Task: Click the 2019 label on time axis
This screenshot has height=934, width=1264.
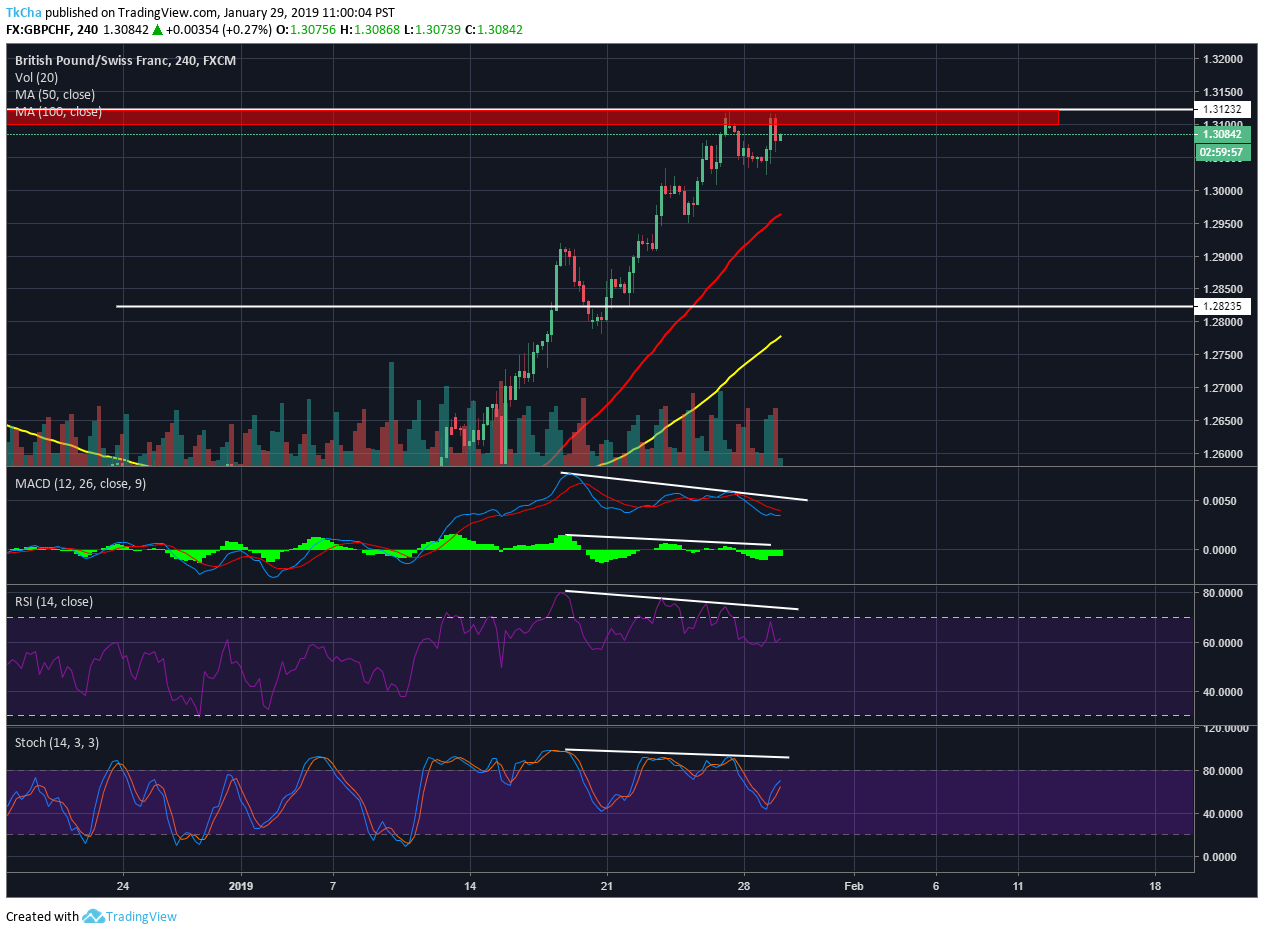Action: tap(241, 886)
